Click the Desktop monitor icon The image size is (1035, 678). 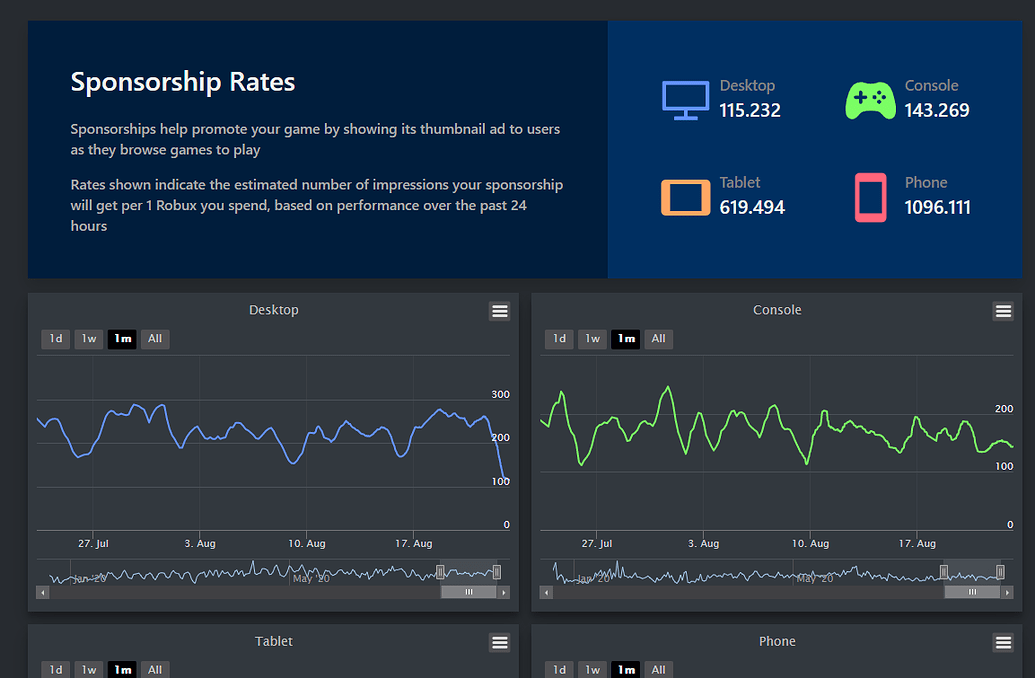684,98
